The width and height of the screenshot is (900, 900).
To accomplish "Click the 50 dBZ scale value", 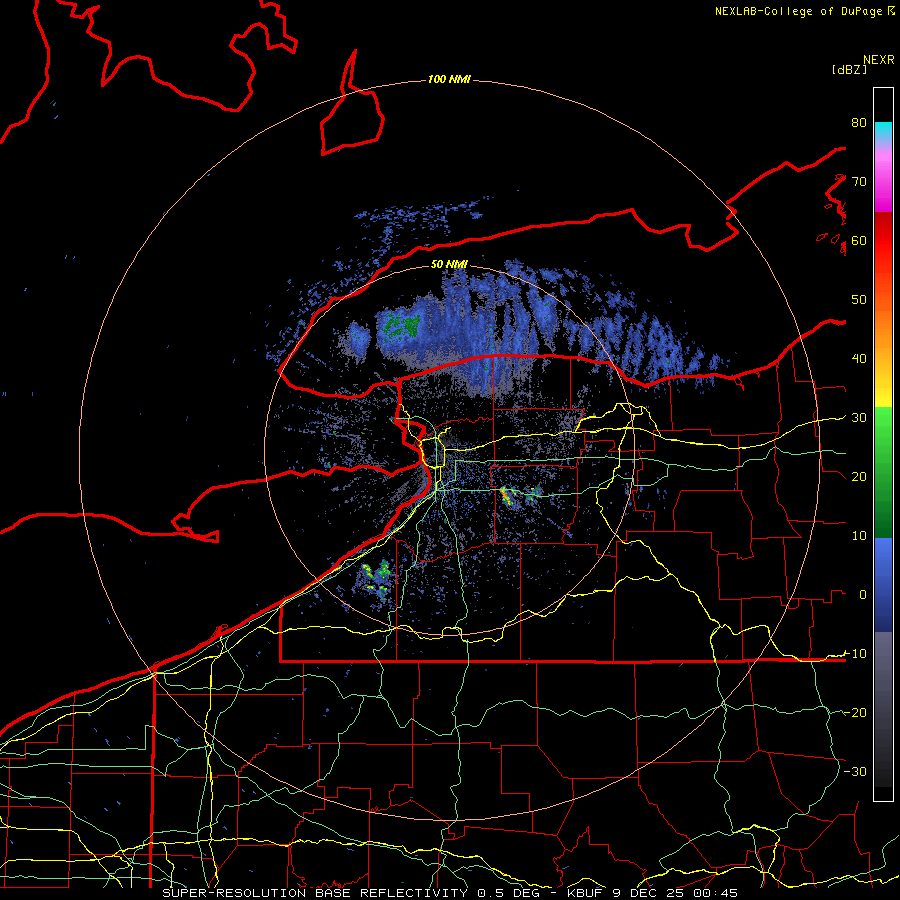I will click(859, 300).
